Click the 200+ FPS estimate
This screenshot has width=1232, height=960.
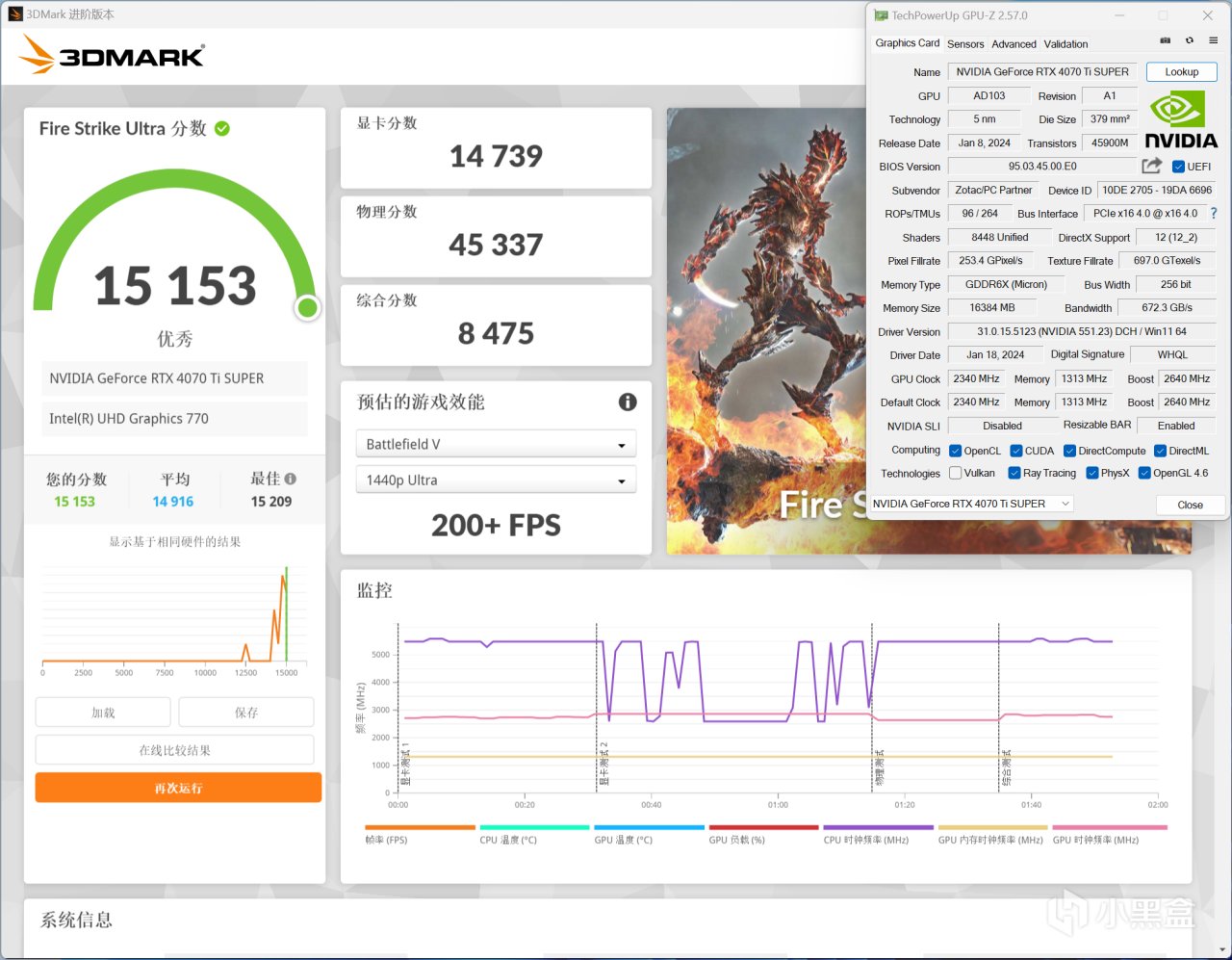tap(496, 525)
